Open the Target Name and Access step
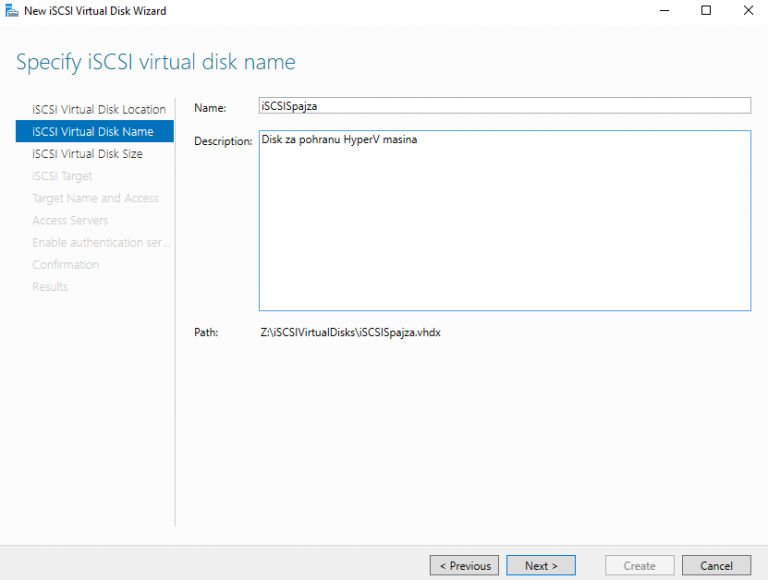768x580 pixels. point(95,198)
